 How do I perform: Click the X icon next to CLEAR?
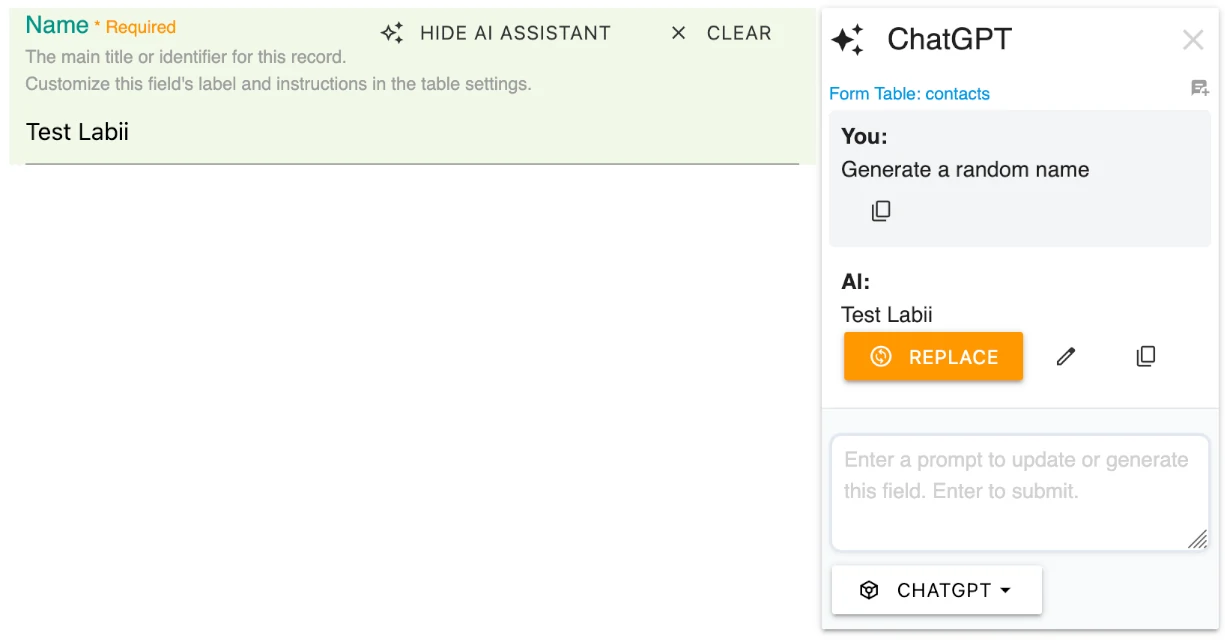(677, 32)
